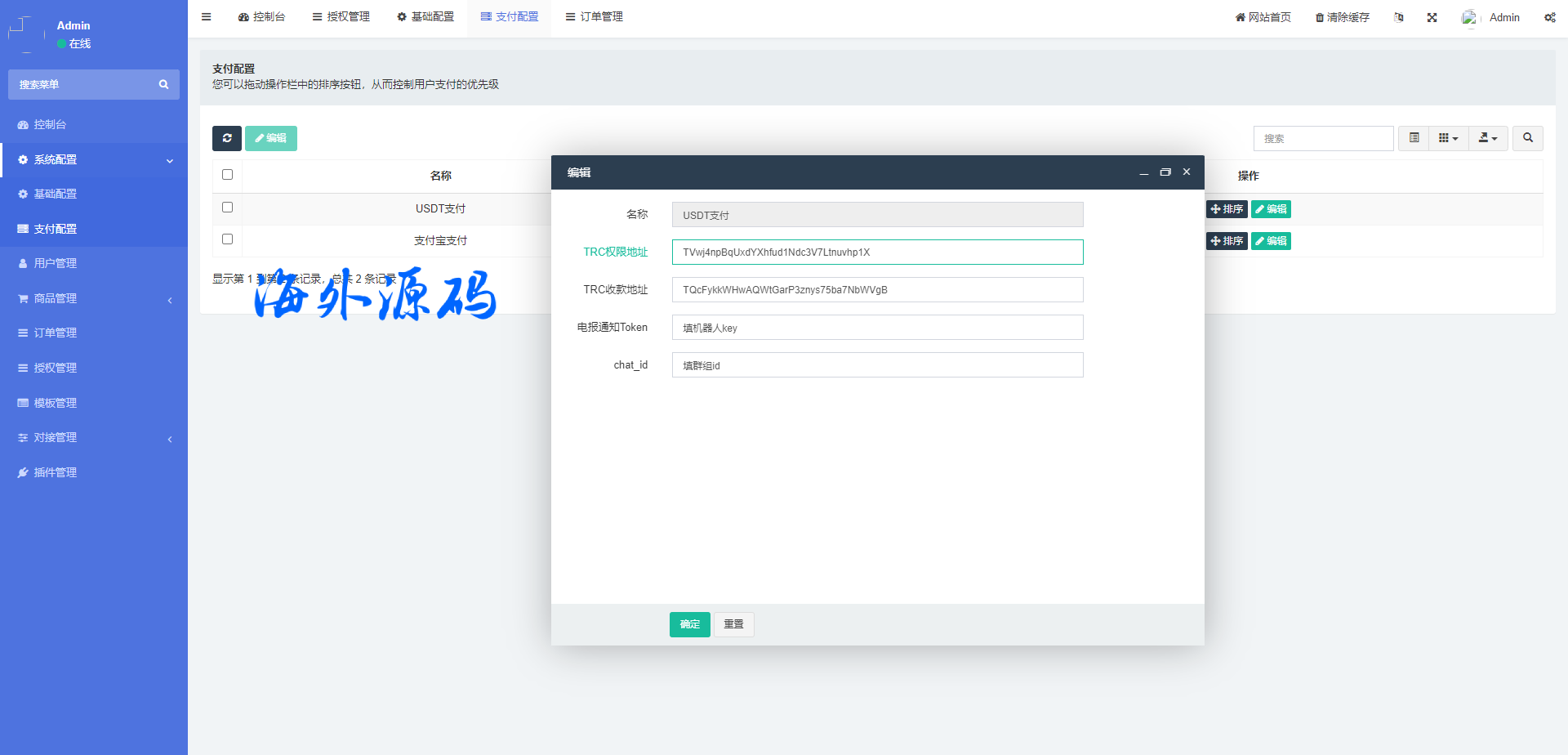Open the columns grid dropdown
This screenshot has height=755, width=1568.
pos(1448,138)
